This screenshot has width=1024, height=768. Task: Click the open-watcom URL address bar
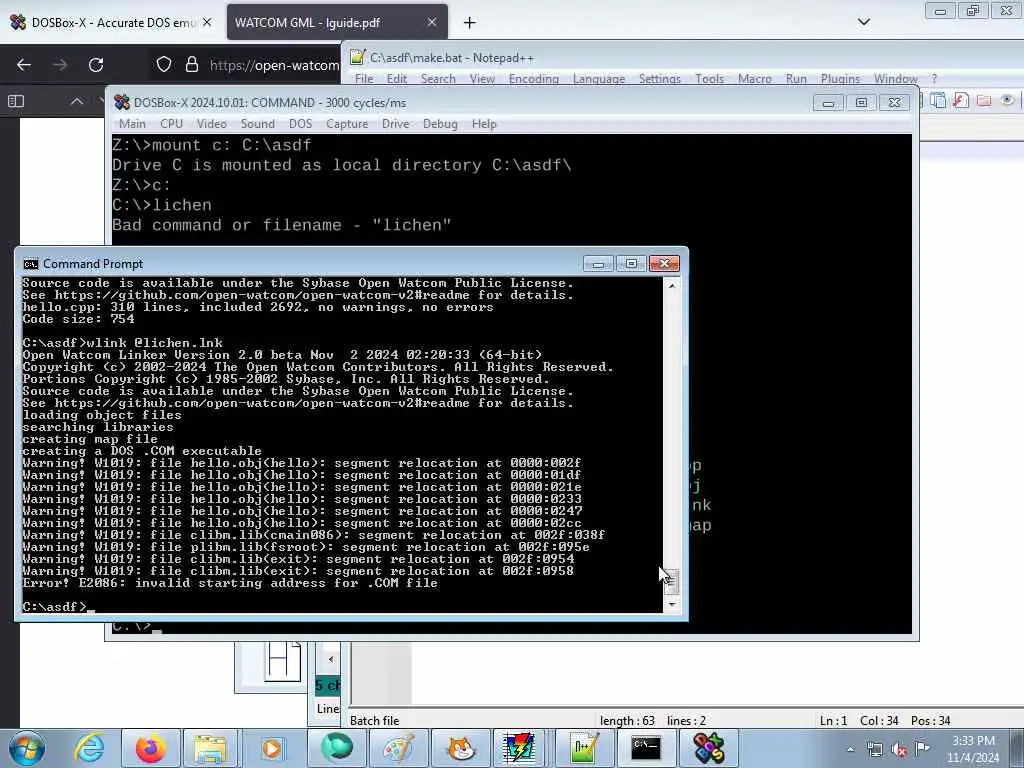point(274,65)
